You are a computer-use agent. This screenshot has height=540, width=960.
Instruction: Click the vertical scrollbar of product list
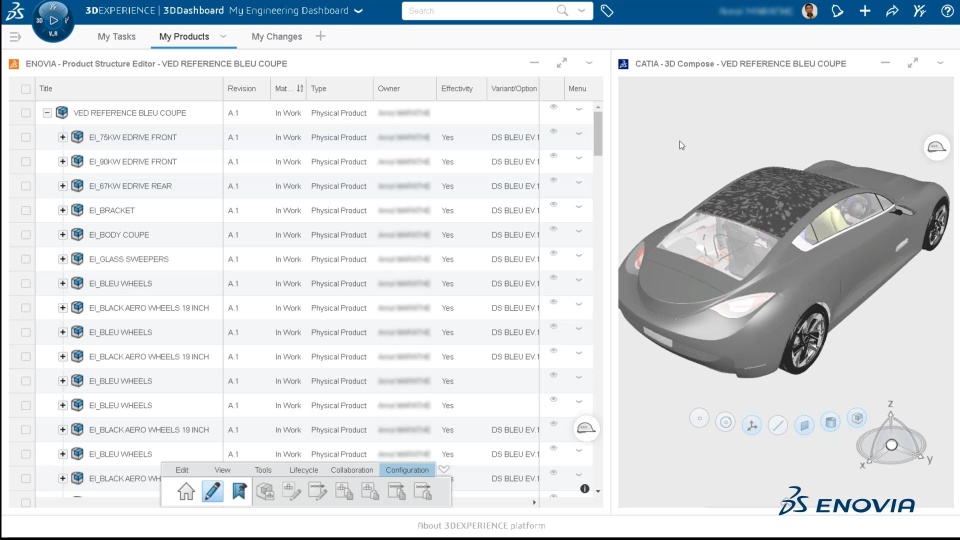pyautogui.click(x=598, y=135)
